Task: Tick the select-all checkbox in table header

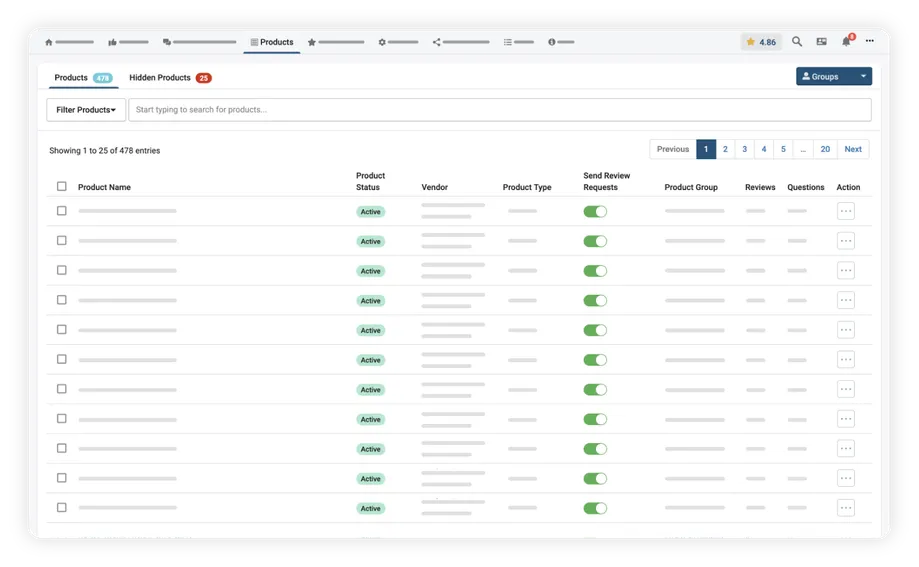Action: pos(62,186)
